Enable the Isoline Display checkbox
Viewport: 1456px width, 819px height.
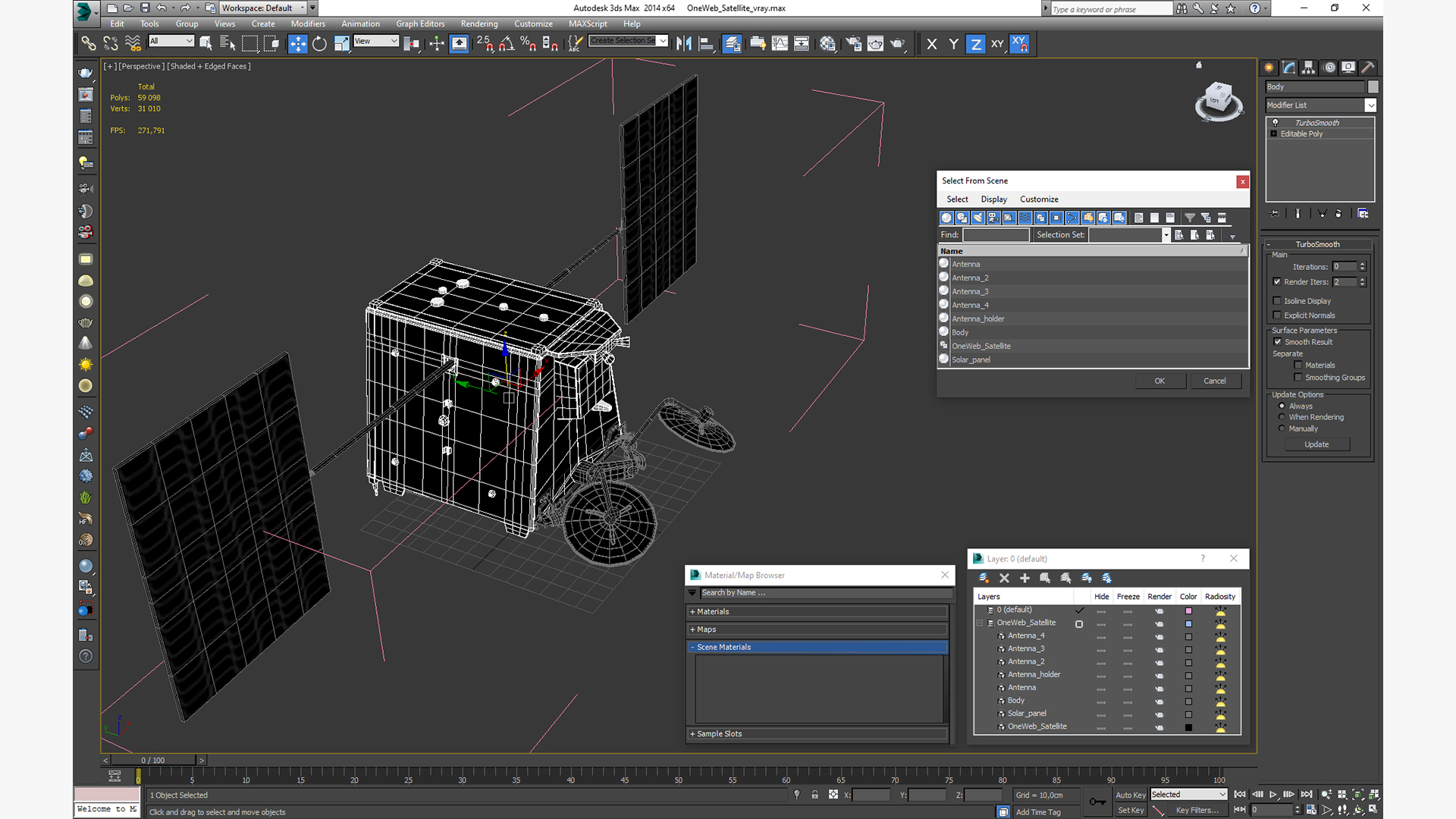pyautogui.click(x=1277, y=301)
